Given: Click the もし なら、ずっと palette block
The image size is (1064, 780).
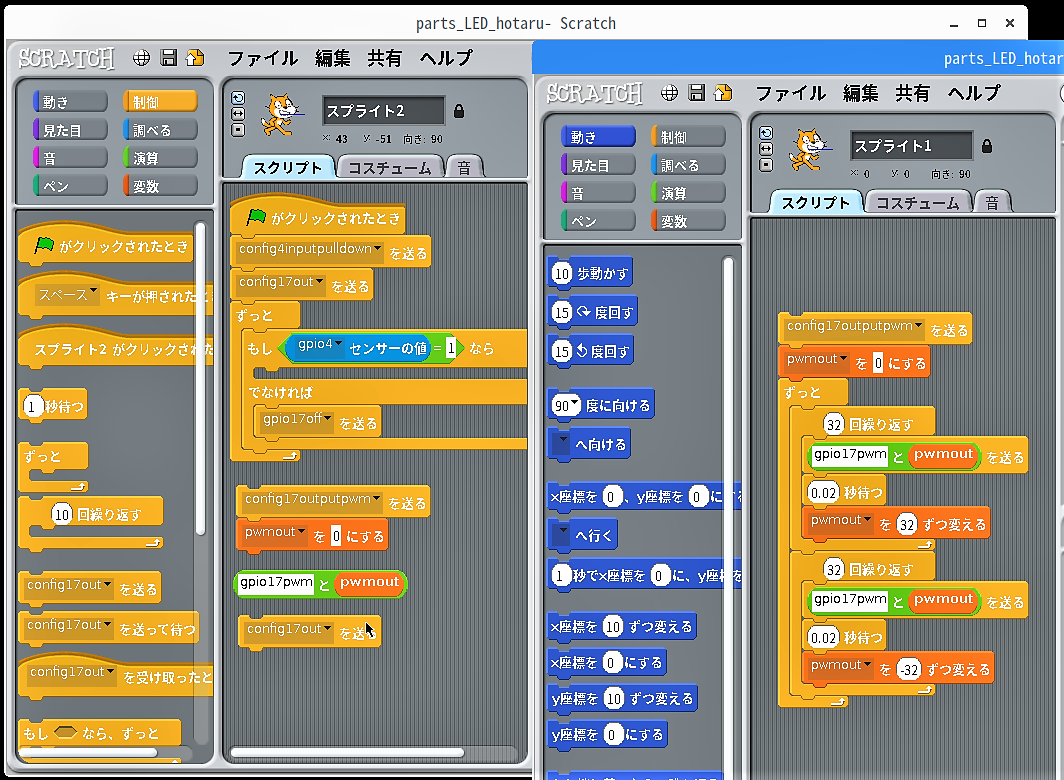Looking at the screenshot, I should pyautogui.click(x=99, y=733).
